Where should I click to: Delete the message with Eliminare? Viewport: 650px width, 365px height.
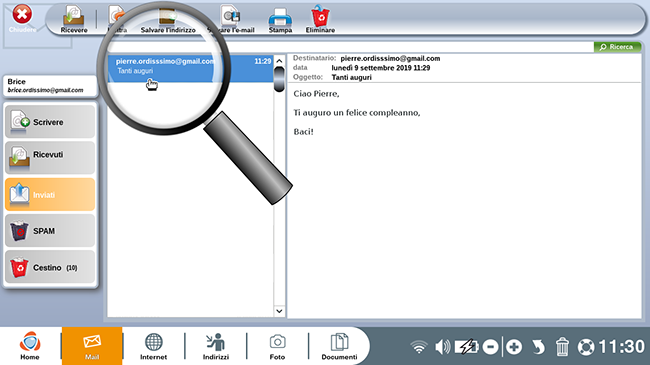tap(320, 19)
